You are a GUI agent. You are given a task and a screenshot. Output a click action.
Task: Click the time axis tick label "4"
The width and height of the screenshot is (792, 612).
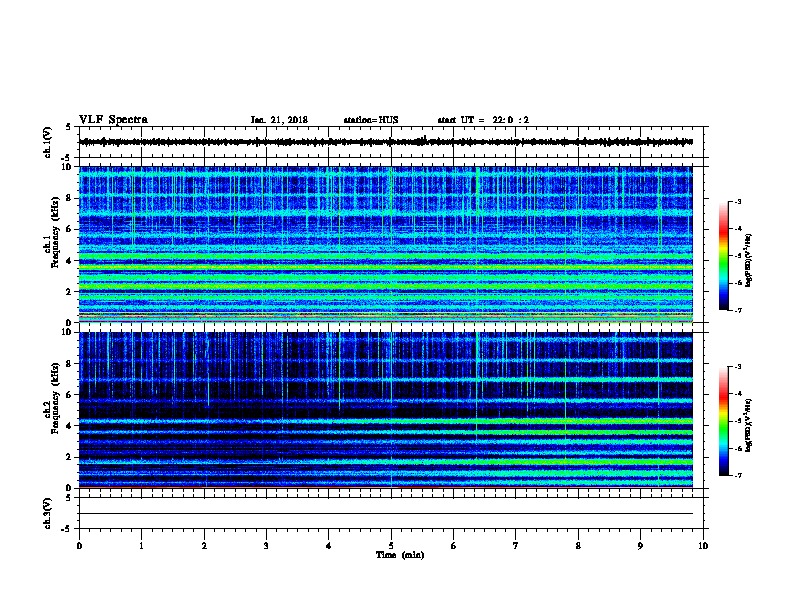(329, 546)
